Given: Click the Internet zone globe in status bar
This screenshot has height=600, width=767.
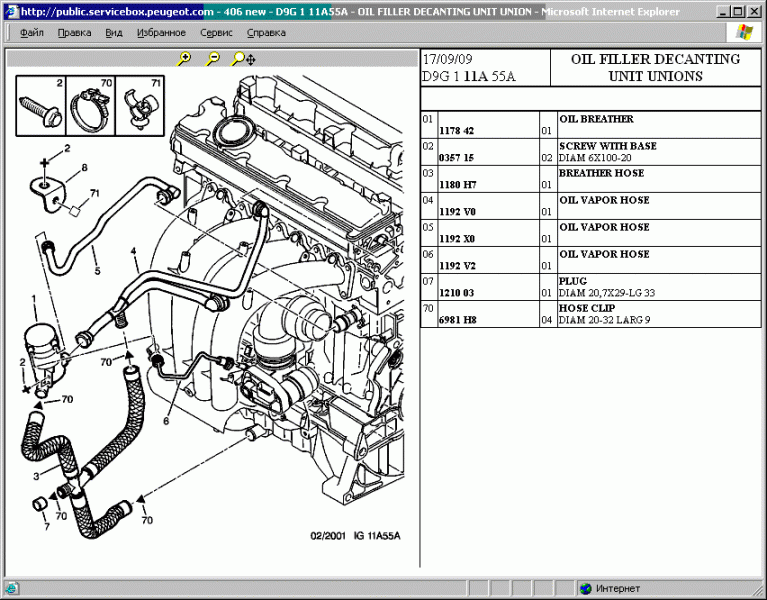Looking at the screenshot, I should pyautogui.click(x=585, y=589).
